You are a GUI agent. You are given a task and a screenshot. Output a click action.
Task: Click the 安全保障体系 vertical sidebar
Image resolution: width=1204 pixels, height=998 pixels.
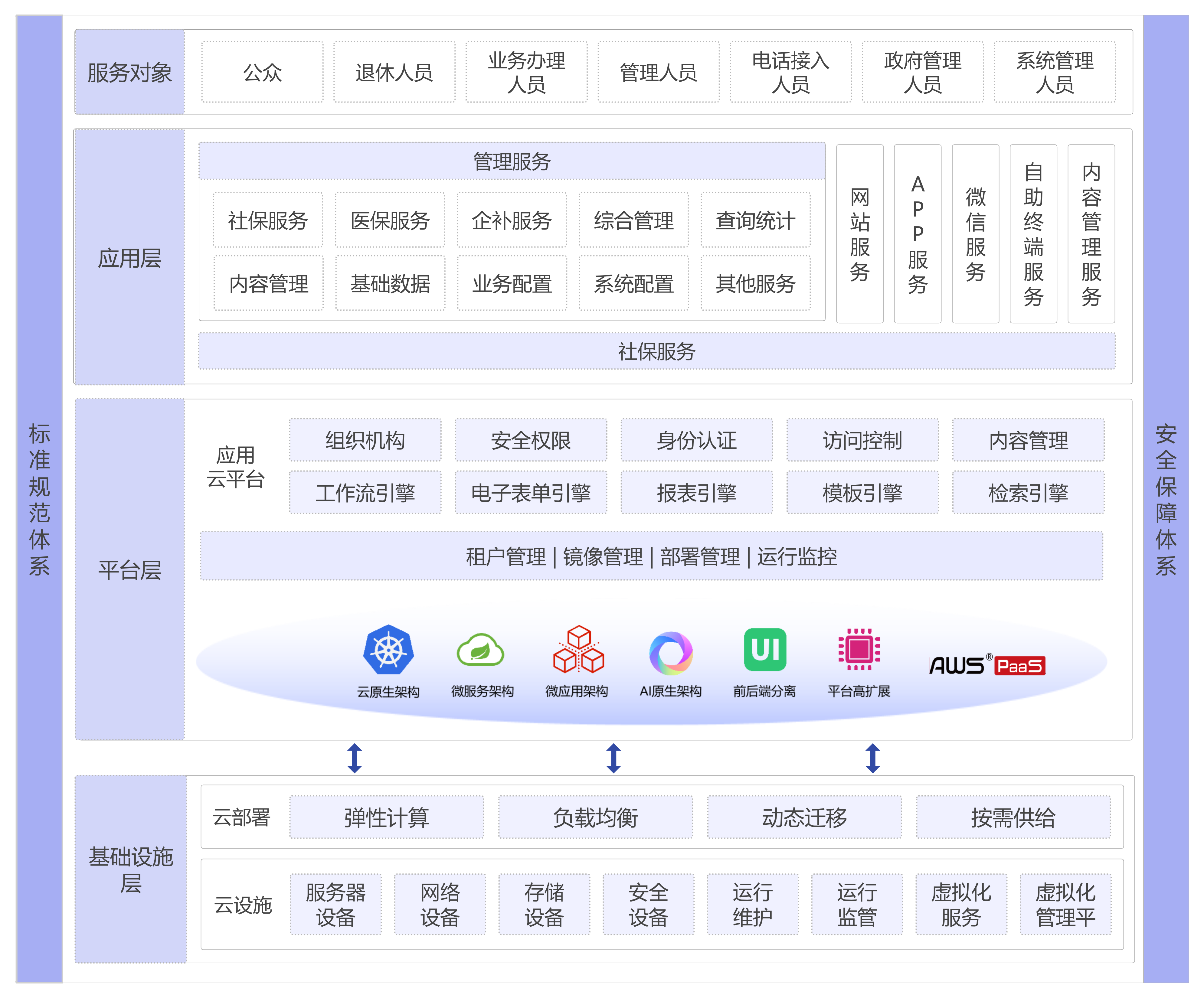1166,499
